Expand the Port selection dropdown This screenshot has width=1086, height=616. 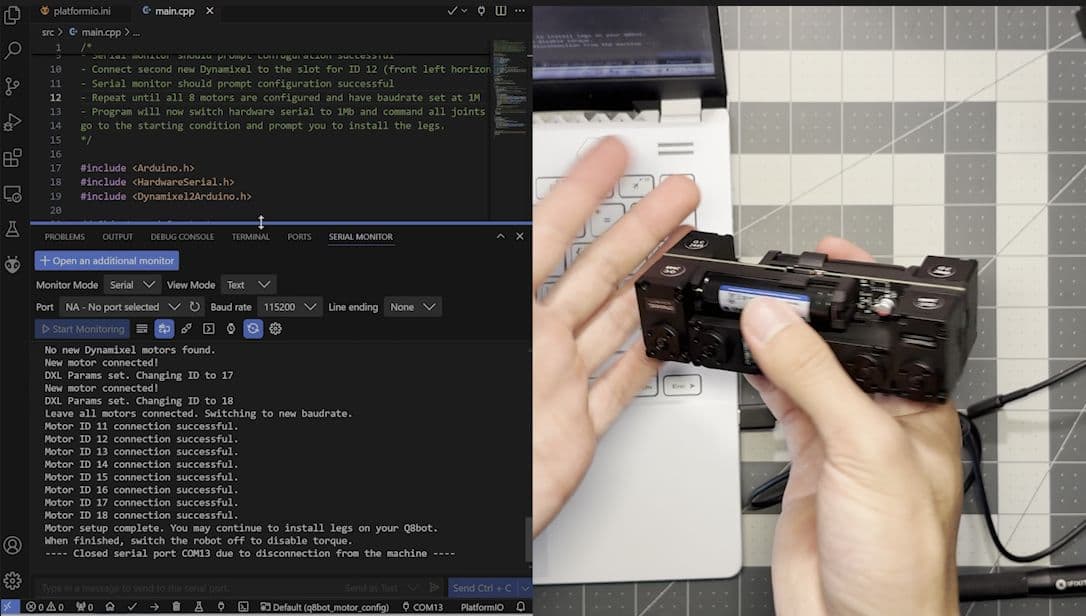coord(122,306)
